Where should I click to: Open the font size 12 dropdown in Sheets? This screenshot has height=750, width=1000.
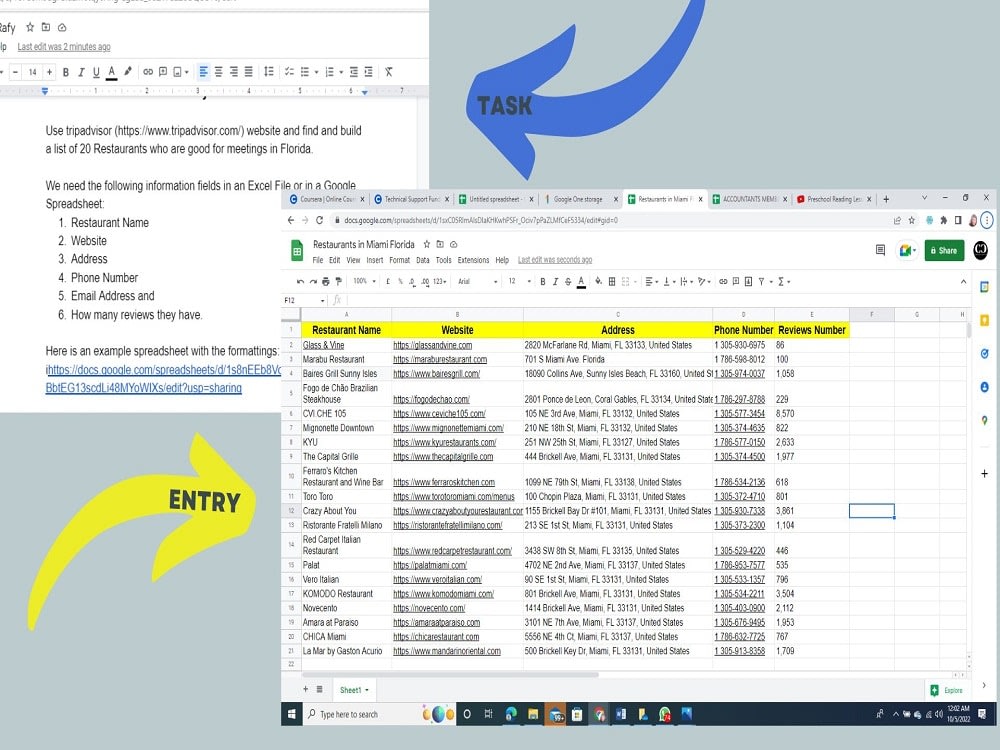click(519, 281)
